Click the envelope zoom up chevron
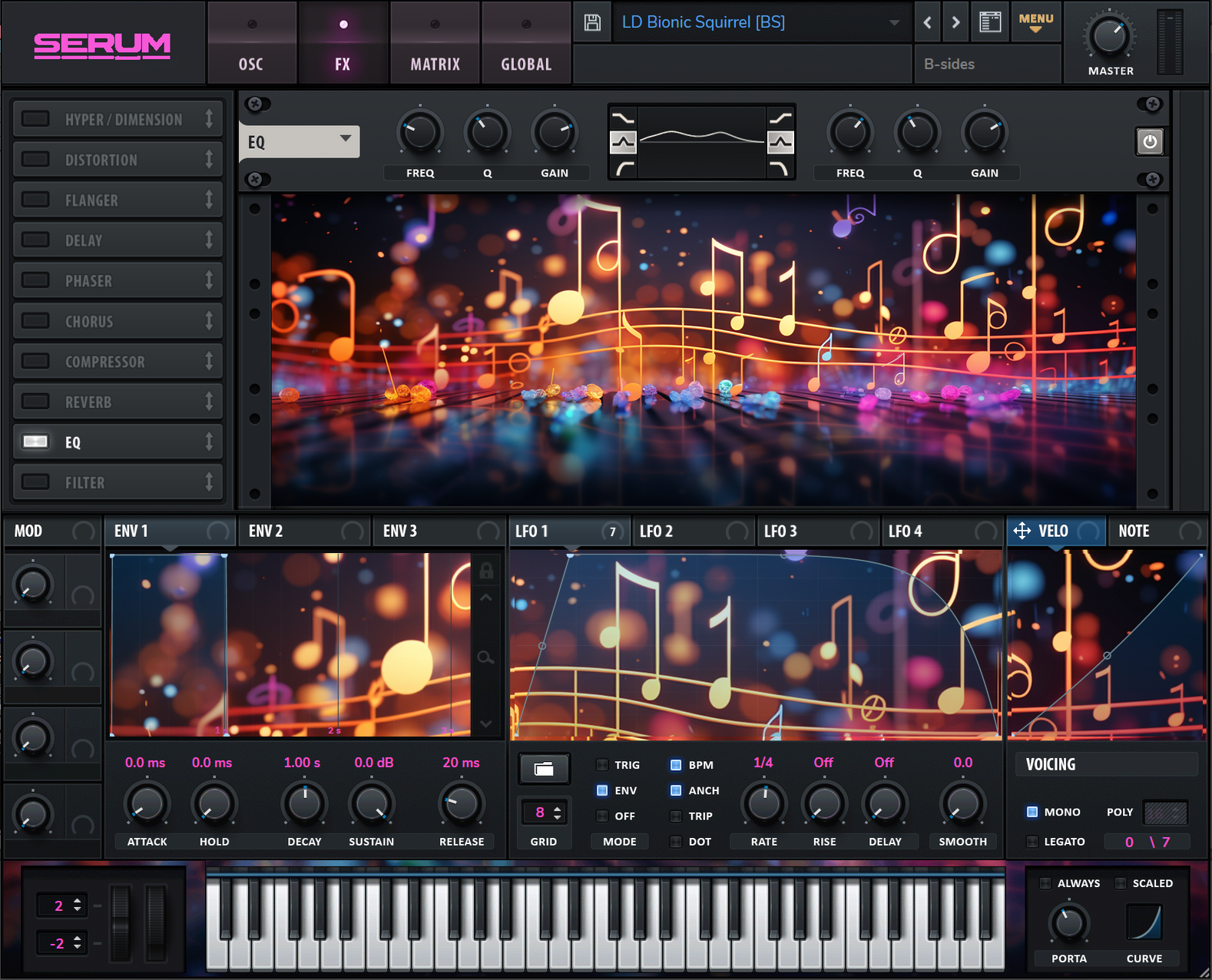Screen dimensions: 1212x980 tap(486, 598)
